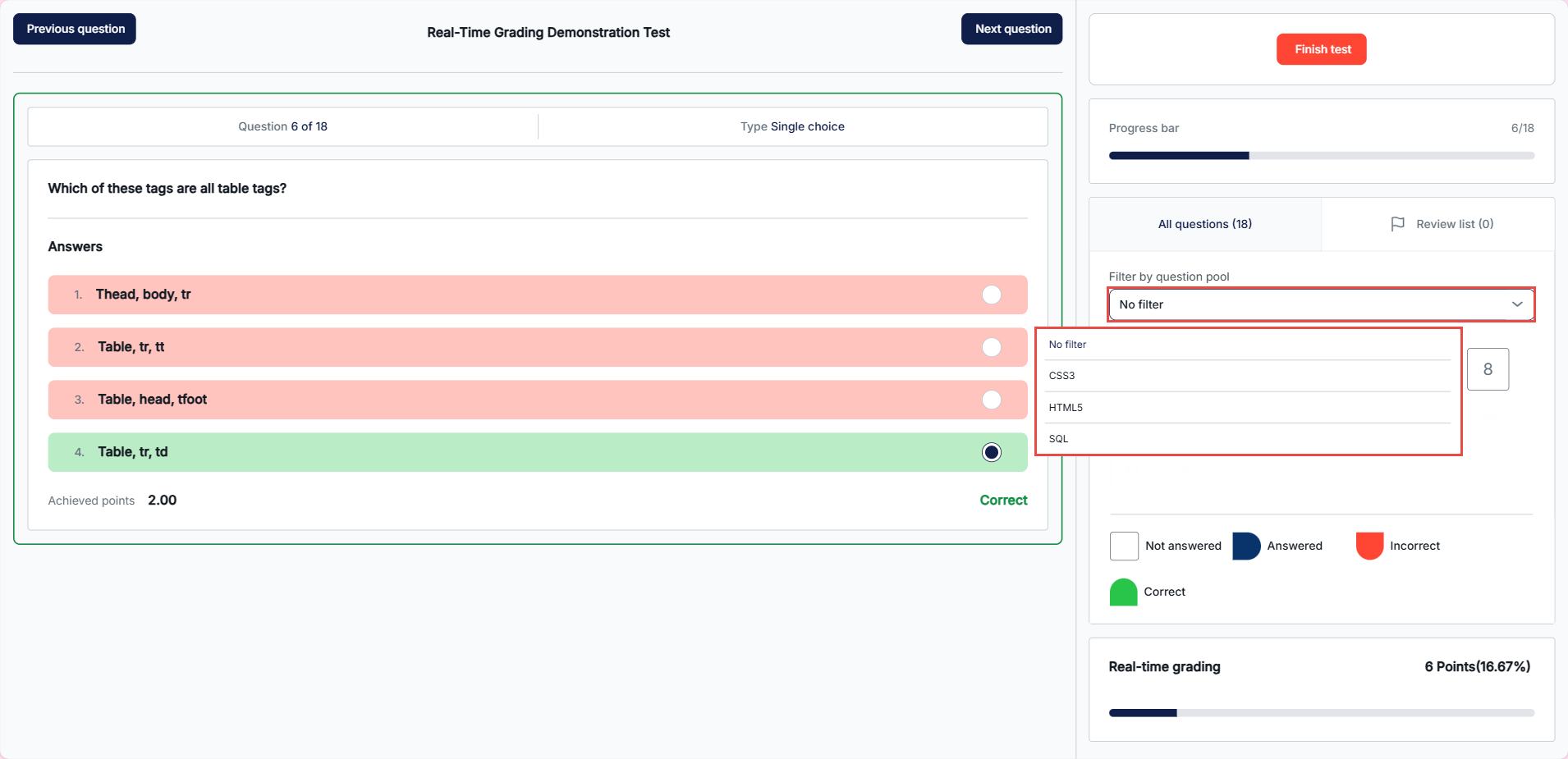
Task: Switch to the All questions (18) tab
Action: [1204, 224]
